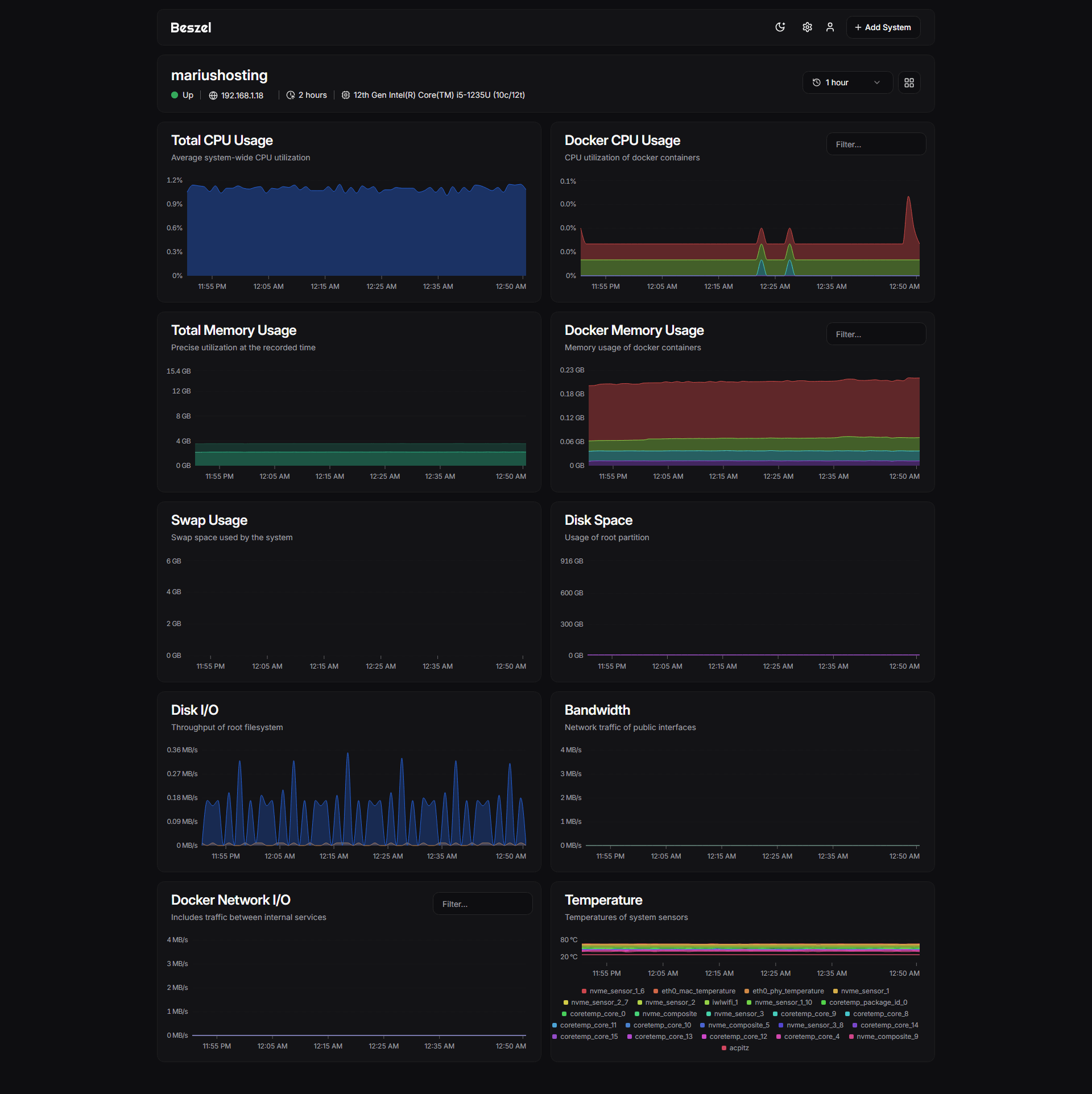Click the nvme_sensor_1_6 legend swatch

click(x=584, y=991)
